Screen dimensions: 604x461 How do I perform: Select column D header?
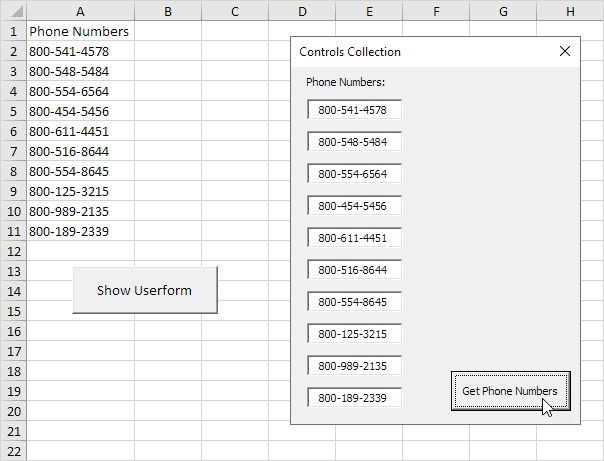[302, 11]
